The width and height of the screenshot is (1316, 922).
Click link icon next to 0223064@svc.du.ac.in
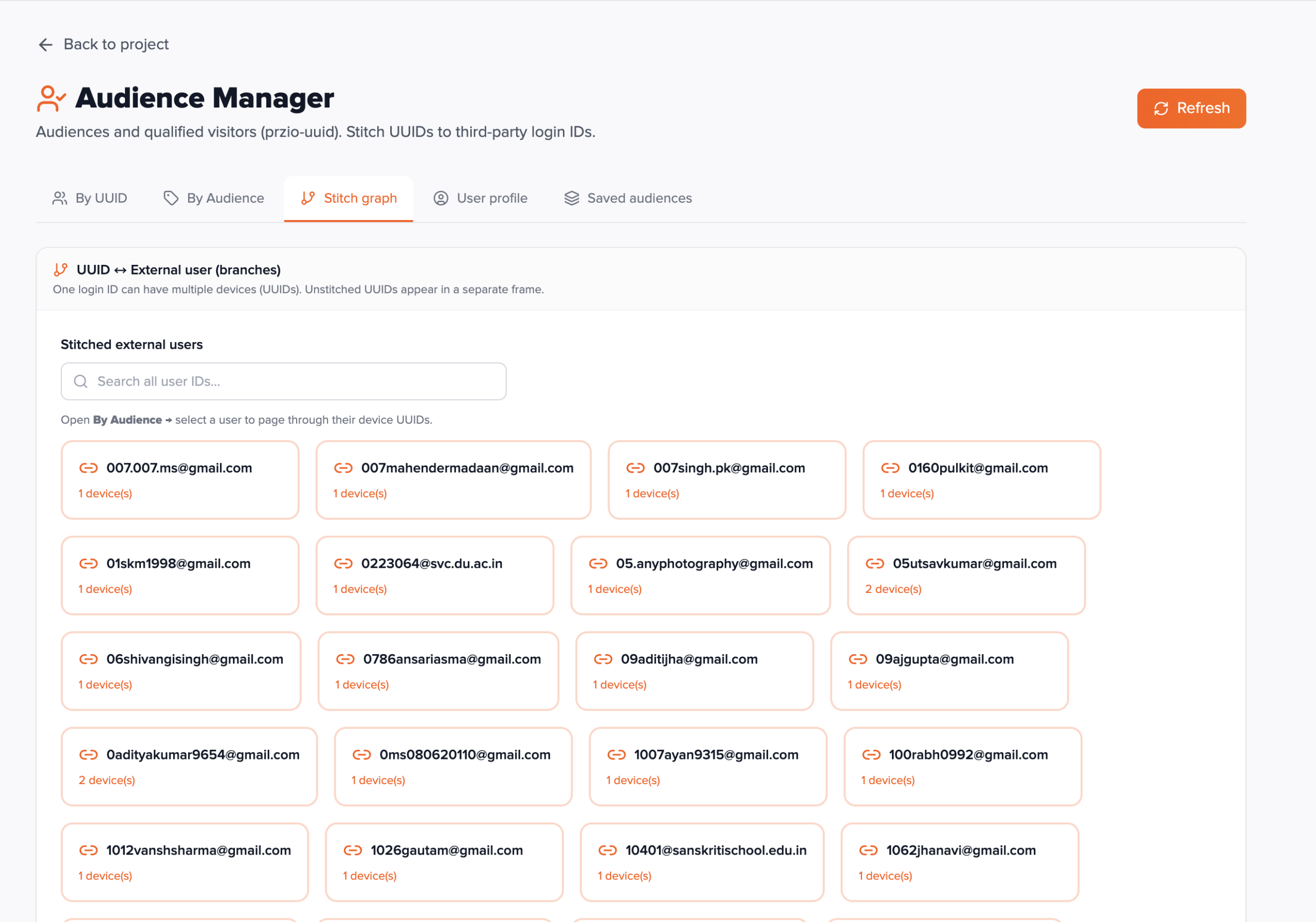tap(343, 564)
